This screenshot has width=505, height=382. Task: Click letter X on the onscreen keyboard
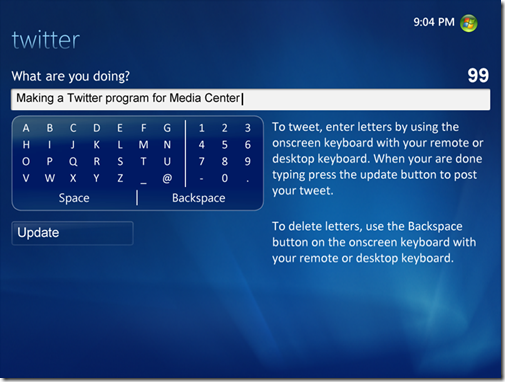(x=73, y=178)
